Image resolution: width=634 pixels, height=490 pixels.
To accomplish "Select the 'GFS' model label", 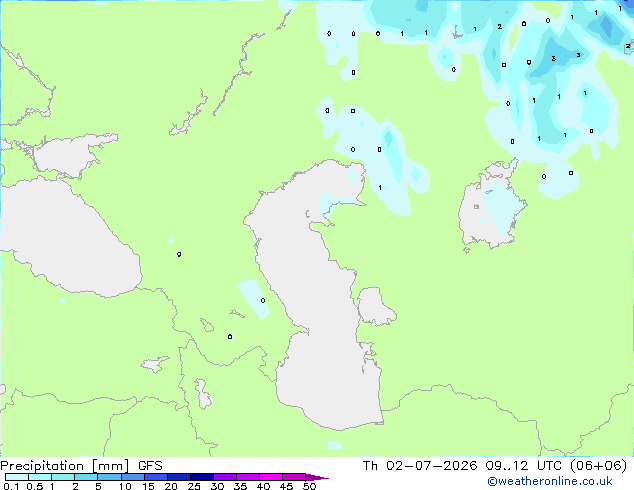I will (150, 466).
